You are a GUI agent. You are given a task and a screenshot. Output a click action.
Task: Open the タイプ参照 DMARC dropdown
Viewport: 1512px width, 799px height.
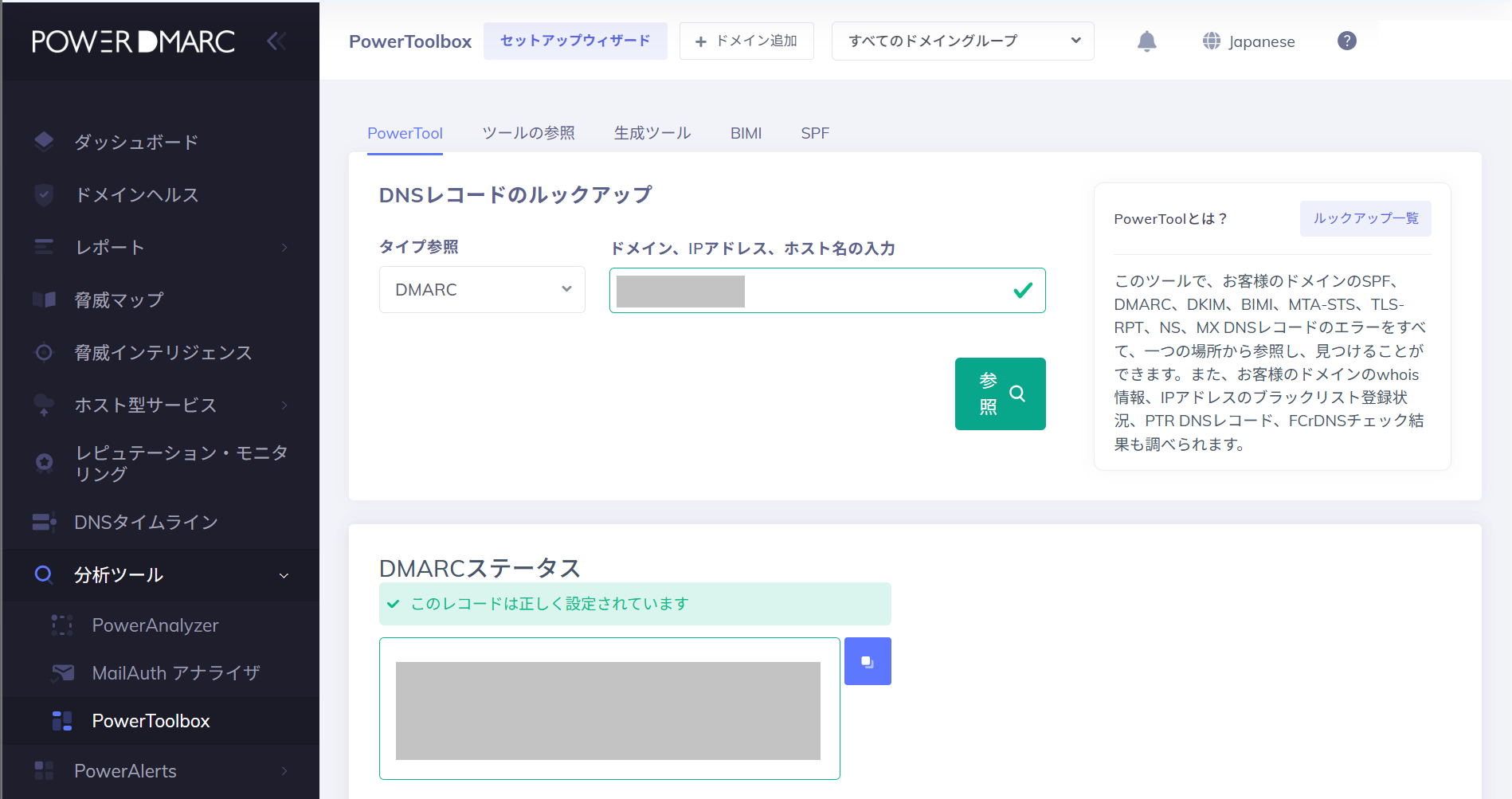coord(482,289)
